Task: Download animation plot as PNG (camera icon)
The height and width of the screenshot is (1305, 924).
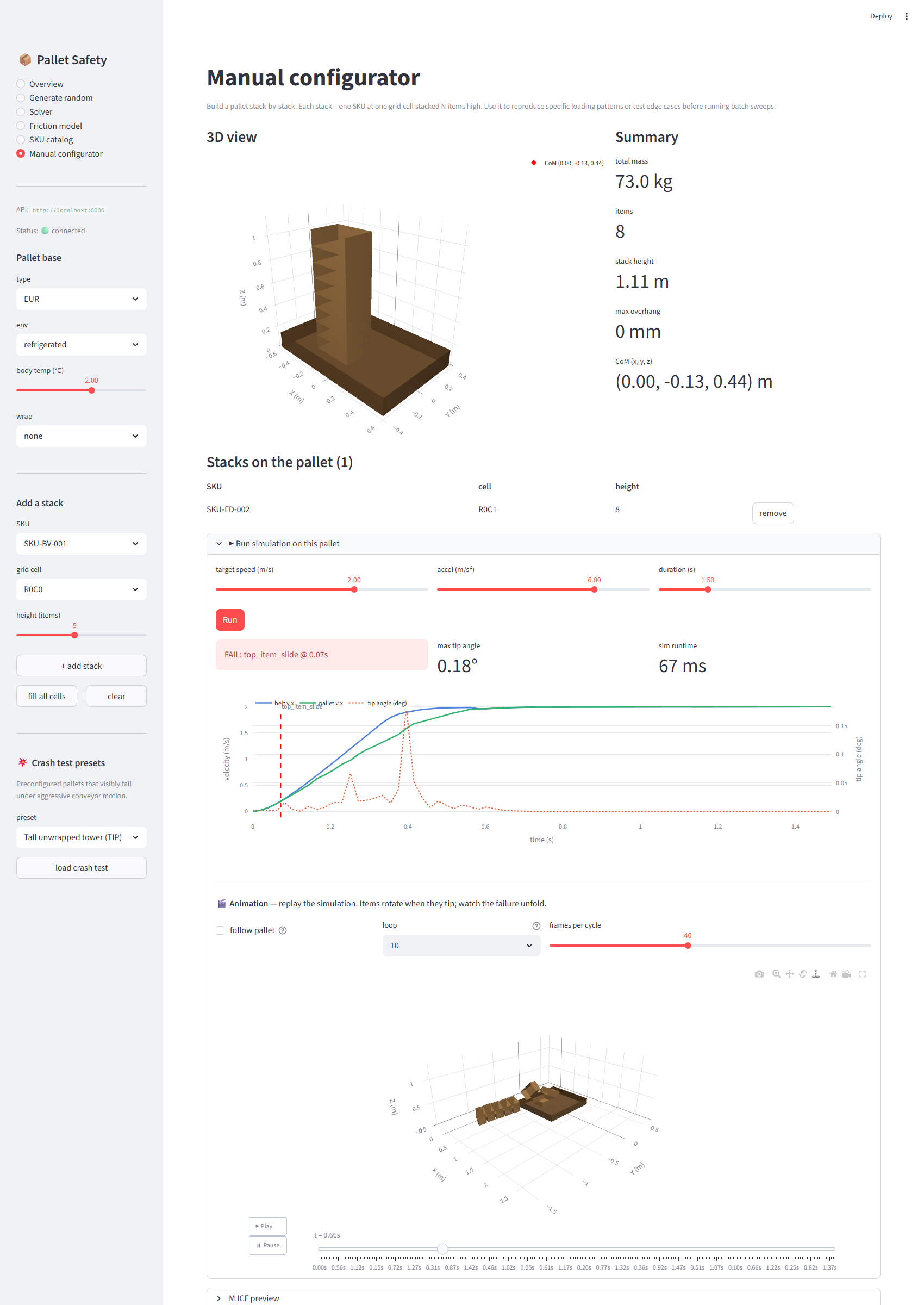Action: point(759,974)
